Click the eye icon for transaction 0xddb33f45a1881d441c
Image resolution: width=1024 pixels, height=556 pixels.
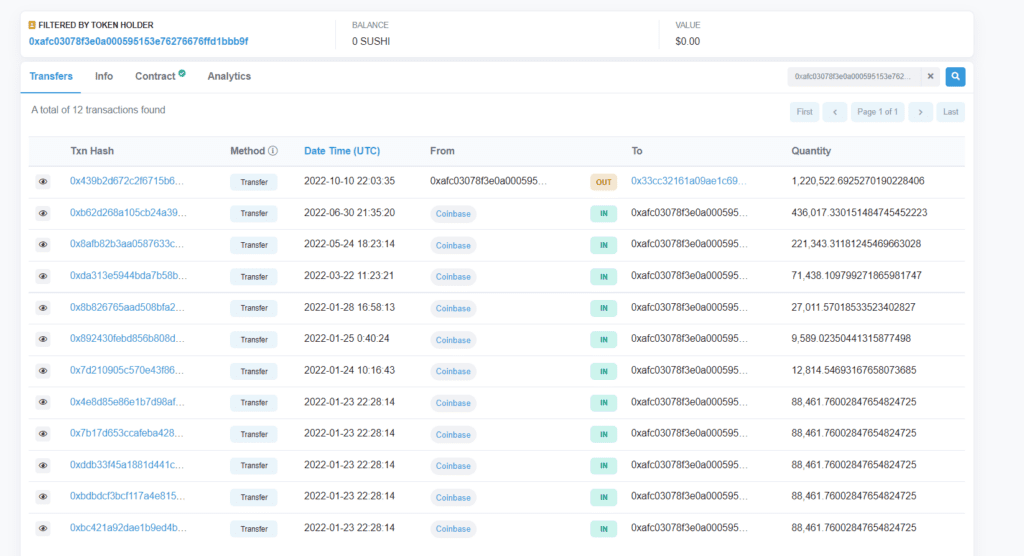(43, 465)
